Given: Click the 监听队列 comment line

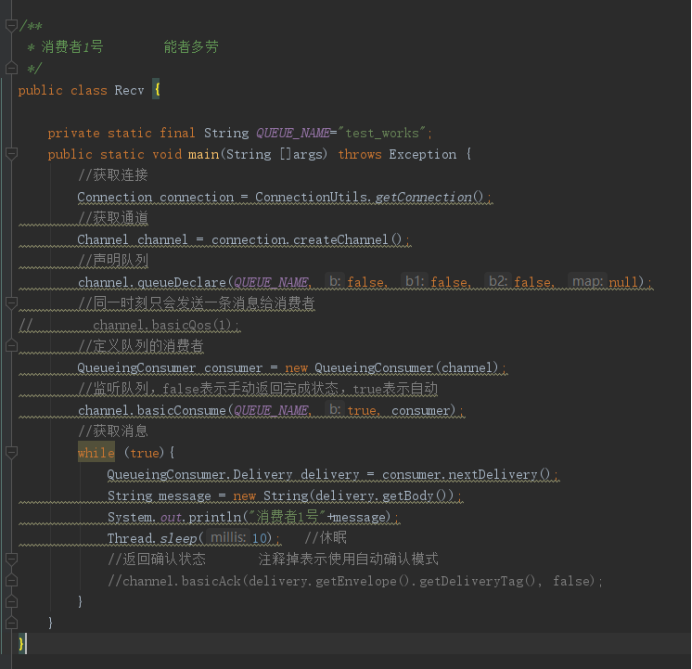Looking at the screenshot, I should tap(258, 389).
